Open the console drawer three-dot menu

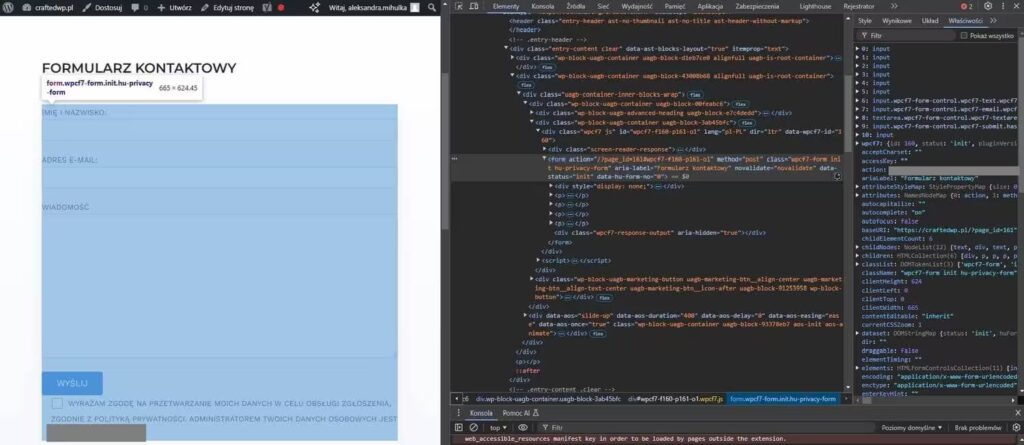point(458,413)
